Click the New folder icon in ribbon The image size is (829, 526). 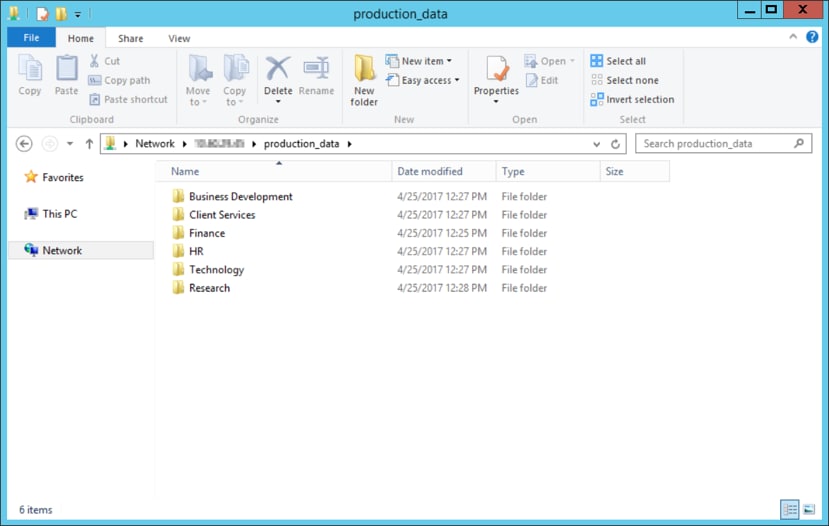(364, 80)
